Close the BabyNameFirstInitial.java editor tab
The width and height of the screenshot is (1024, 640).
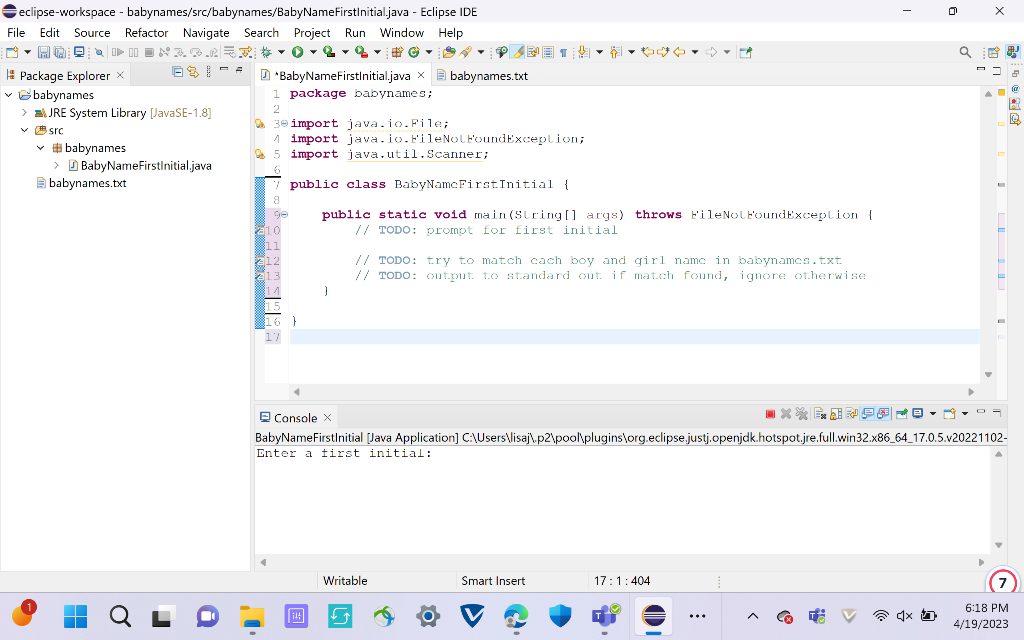421,75
